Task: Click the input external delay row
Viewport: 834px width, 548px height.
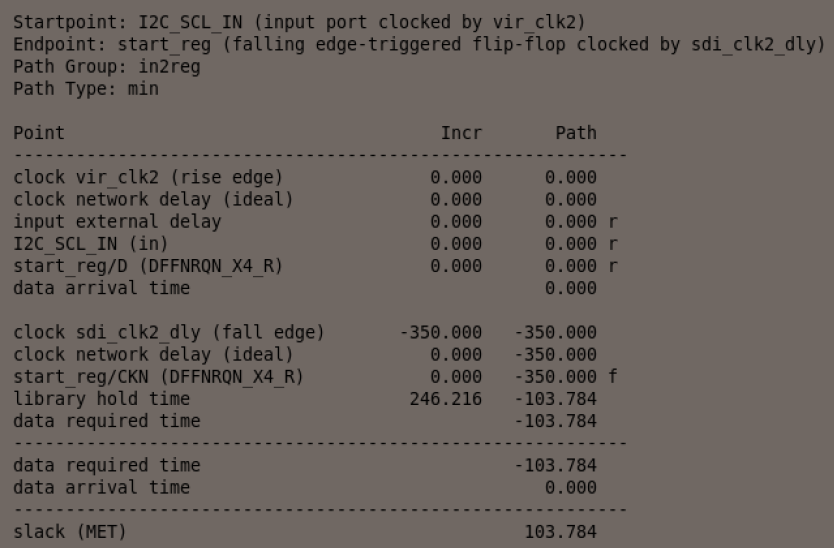Action: pyautogui.click(x=117, y=221)
